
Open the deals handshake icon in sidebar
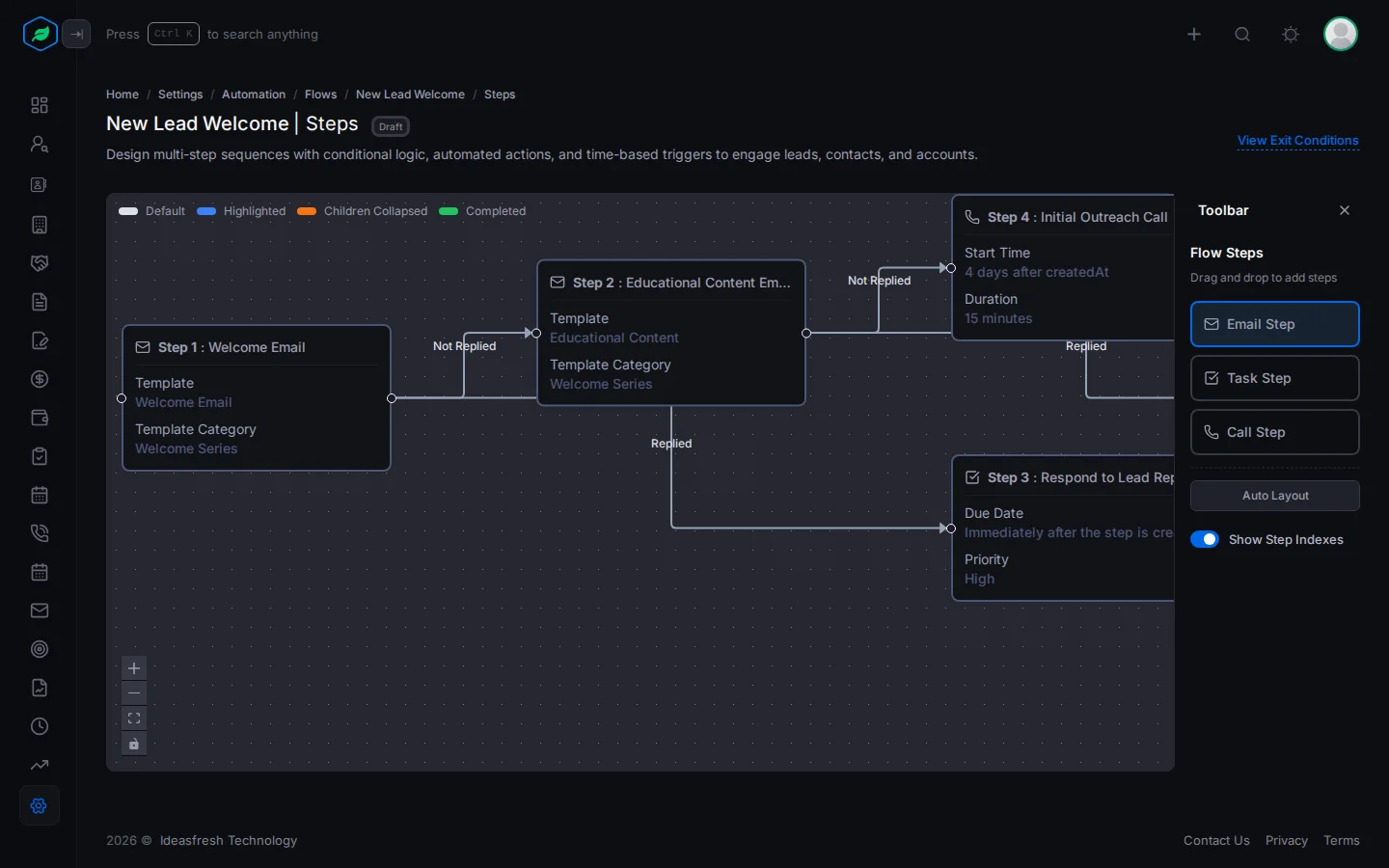point(40,263)
